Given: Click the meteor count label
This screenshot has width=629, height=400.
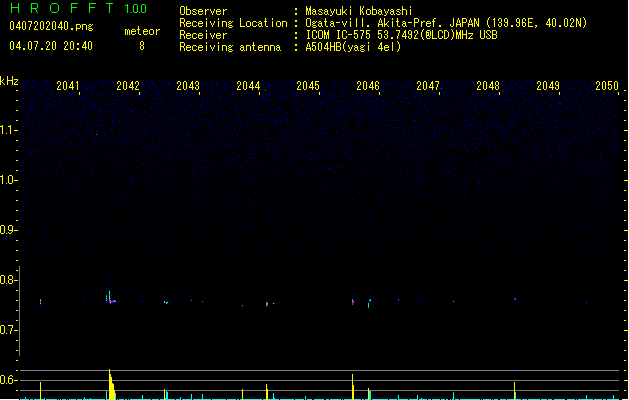Looking at the screenshot, I should point(142,31).
